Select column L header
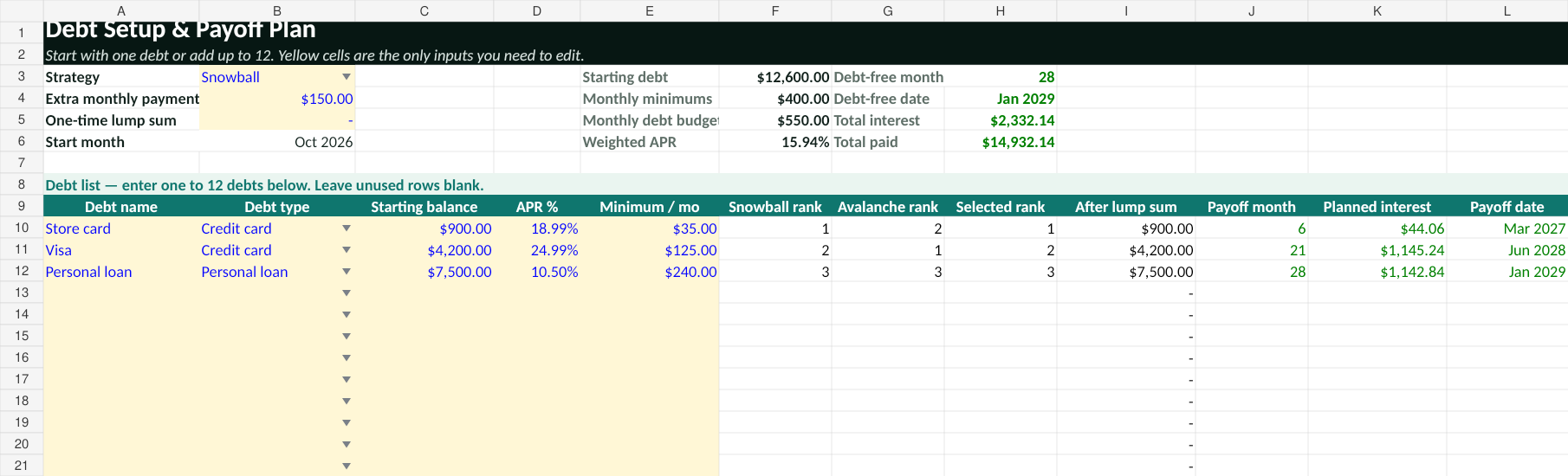1568x476 pixels. click(1507, 10)
